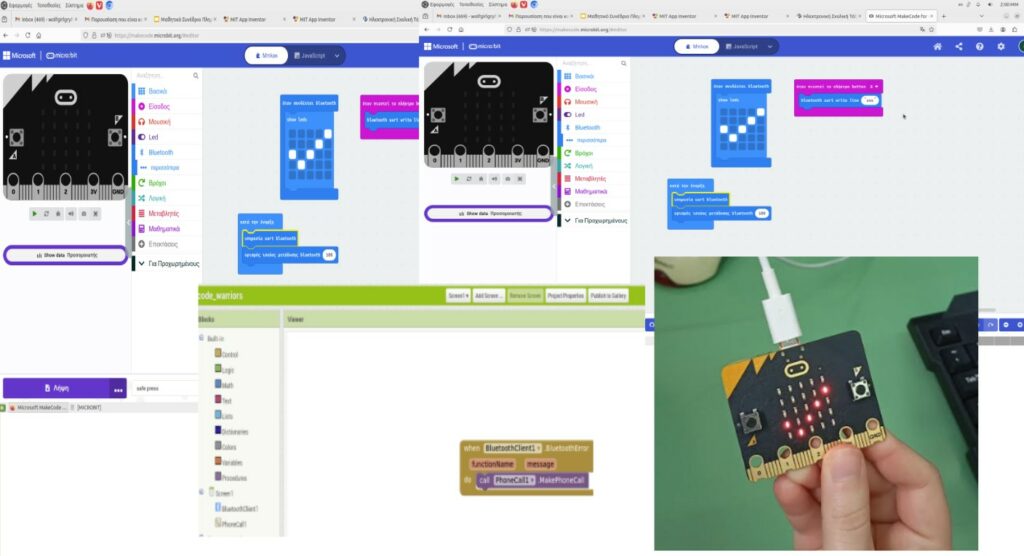
Task: Switch to JavaScript view in left MakeCode window
Action: click(x=310, y=56)
